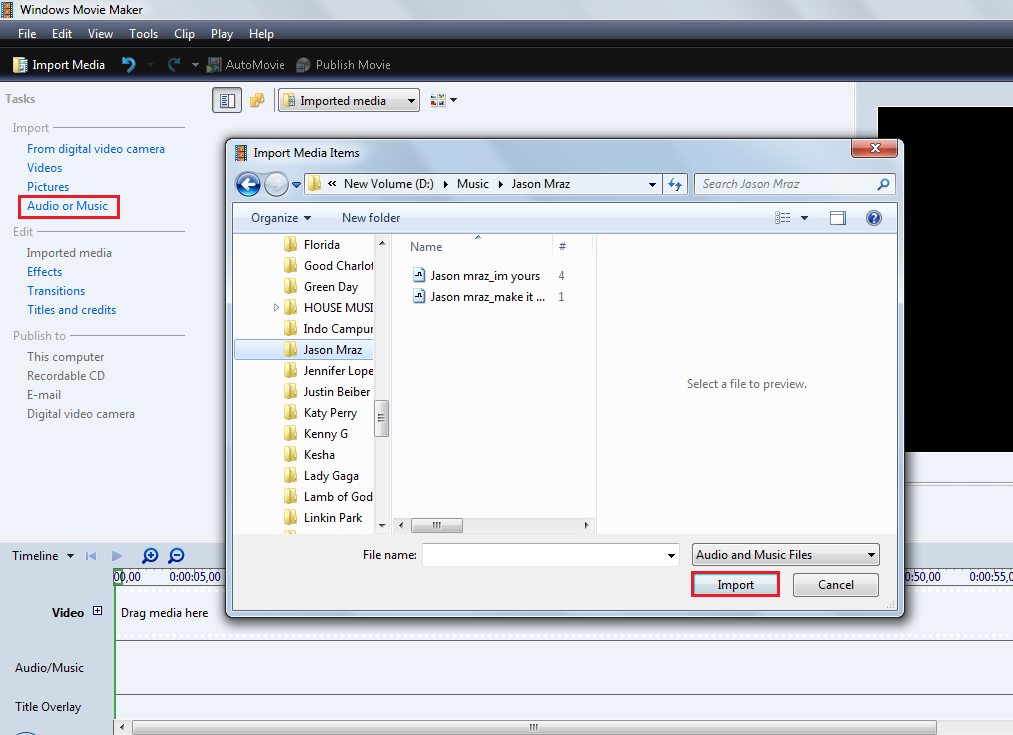Click the Import button
The height and width of the screenshot is (735, 1013).
[x=735, y=585]
